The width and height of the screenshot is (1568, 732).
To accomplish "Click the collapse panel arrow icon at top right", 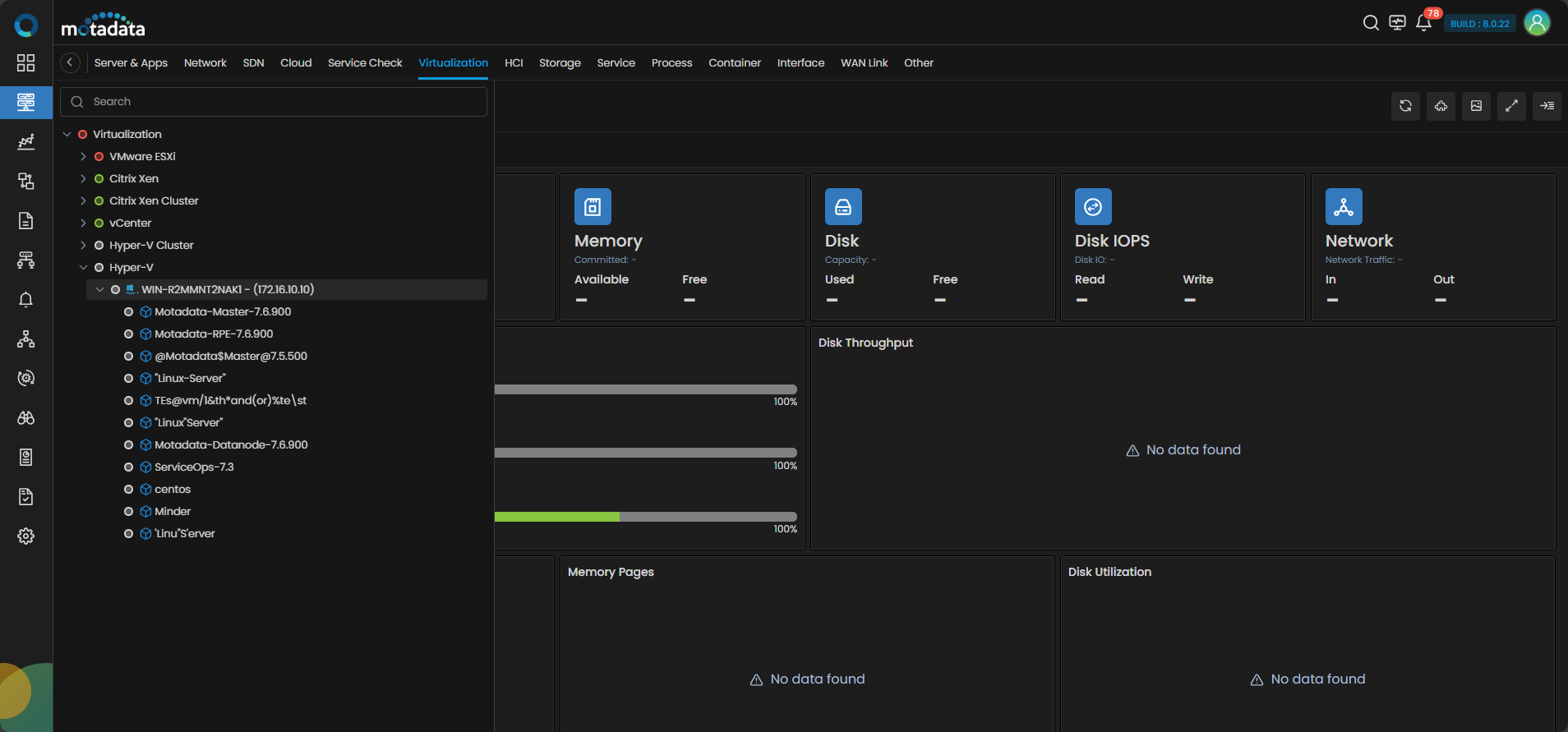I will [1547, 106].
